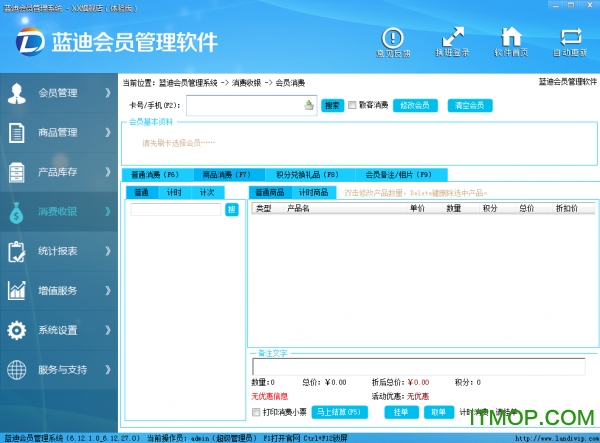Click the 总价 column header
Image resolution: width=600 pixels, height=443 pixels.
point(534,208)
